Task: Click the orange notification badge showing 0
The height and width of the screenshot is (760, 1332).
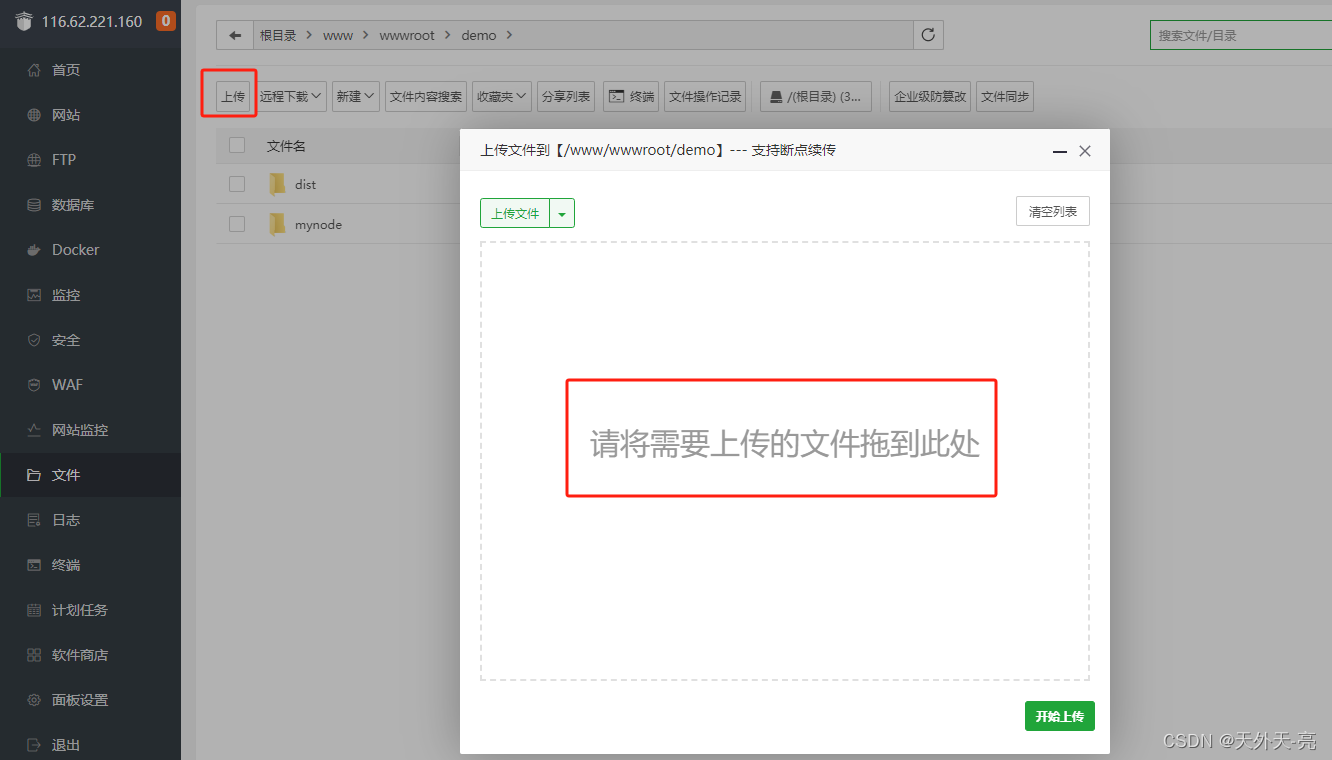Action: click(x=166, y=21)
